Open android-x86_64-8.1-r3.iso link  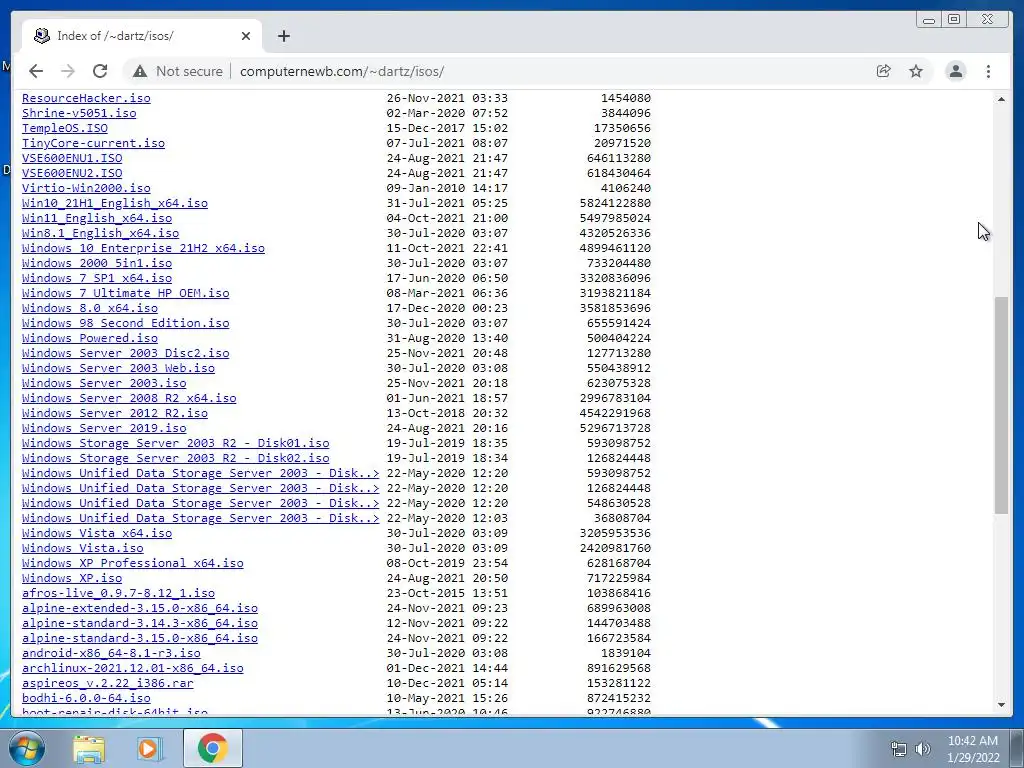[x=111, y=654]
